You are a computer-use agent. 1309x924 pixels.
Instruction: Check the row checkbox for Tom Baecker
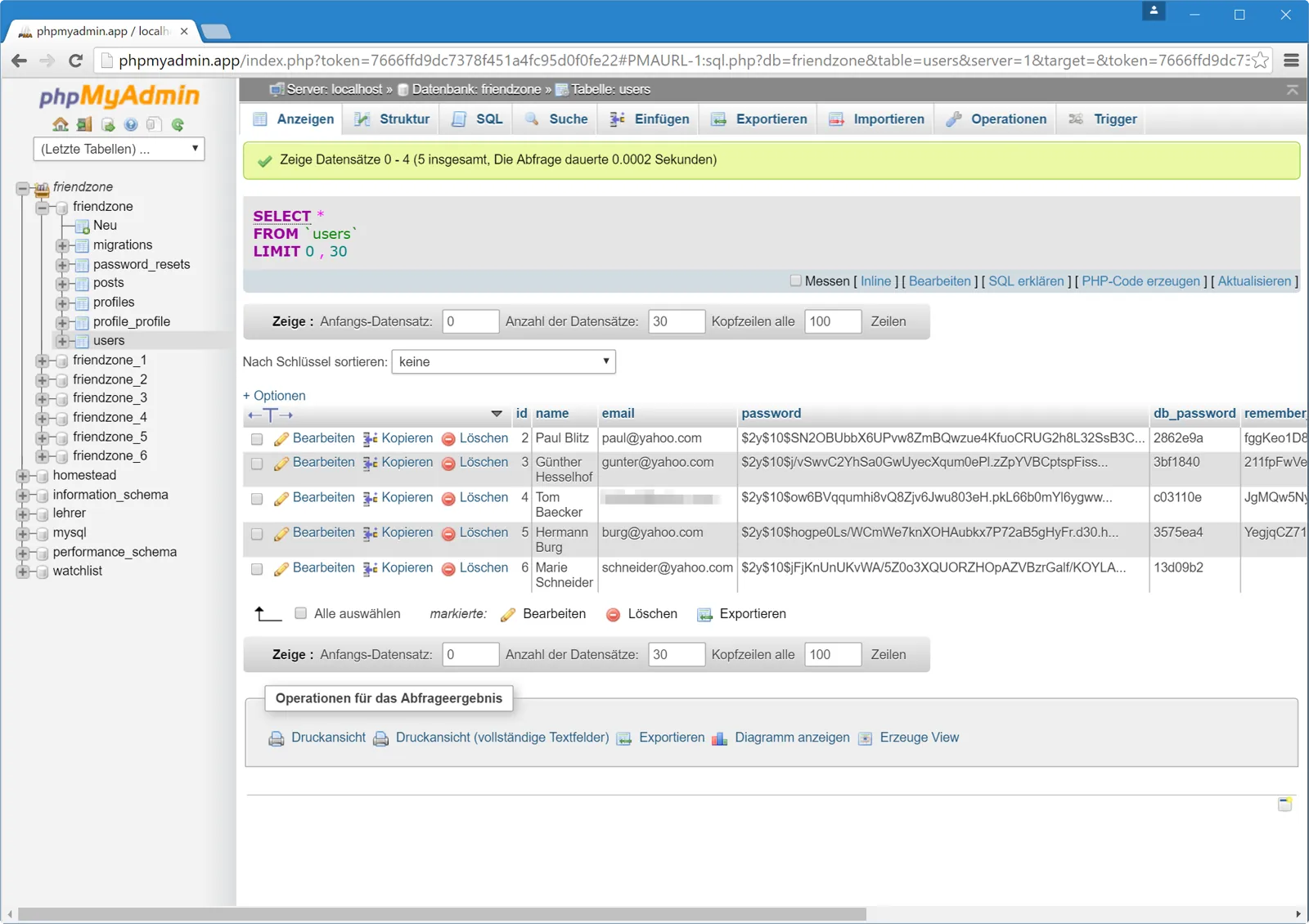click(x=257, y=499)
